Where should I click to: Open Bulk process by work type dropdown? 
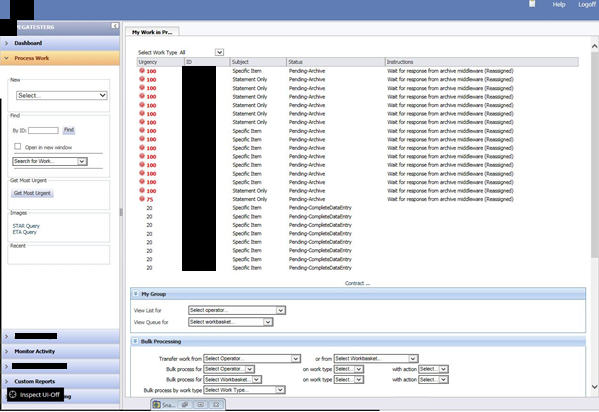pyautogui.click(x=244, y=390)
